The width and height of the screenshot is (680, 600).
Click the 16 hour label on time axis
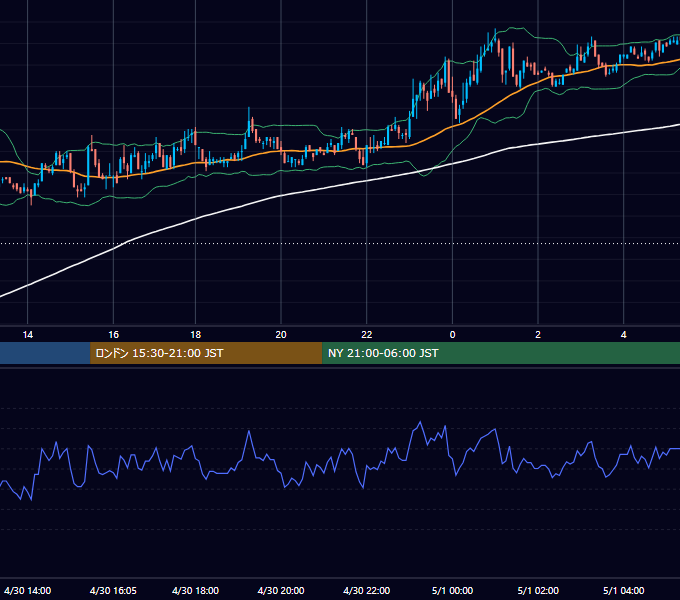[114, 335]
